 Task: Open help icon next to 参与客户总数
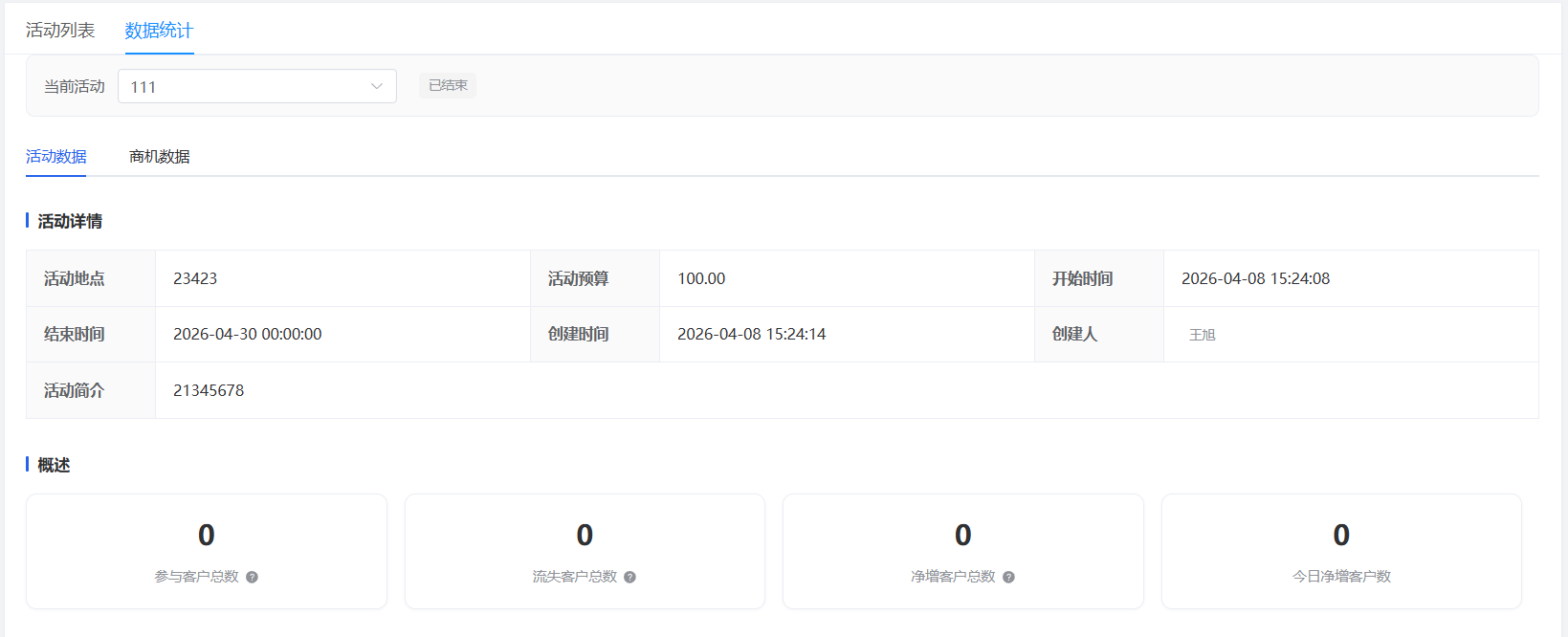pyautogui.click(x=252, y=577)
